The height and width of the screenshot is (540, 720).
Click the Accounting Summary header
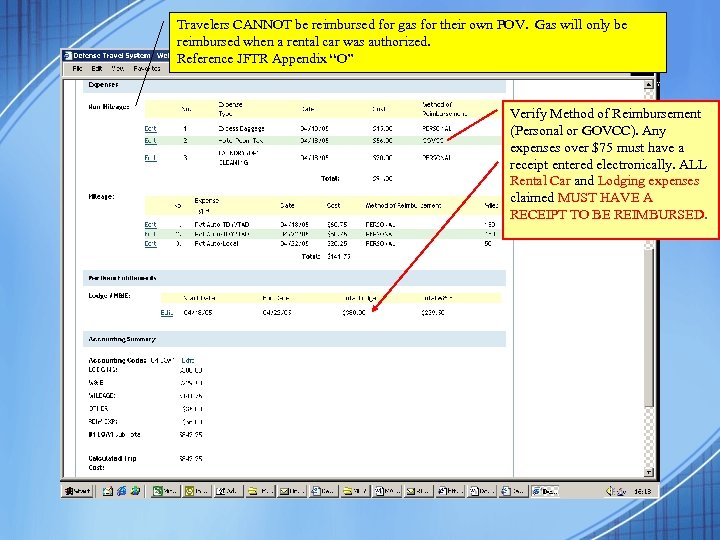[294, 339]
